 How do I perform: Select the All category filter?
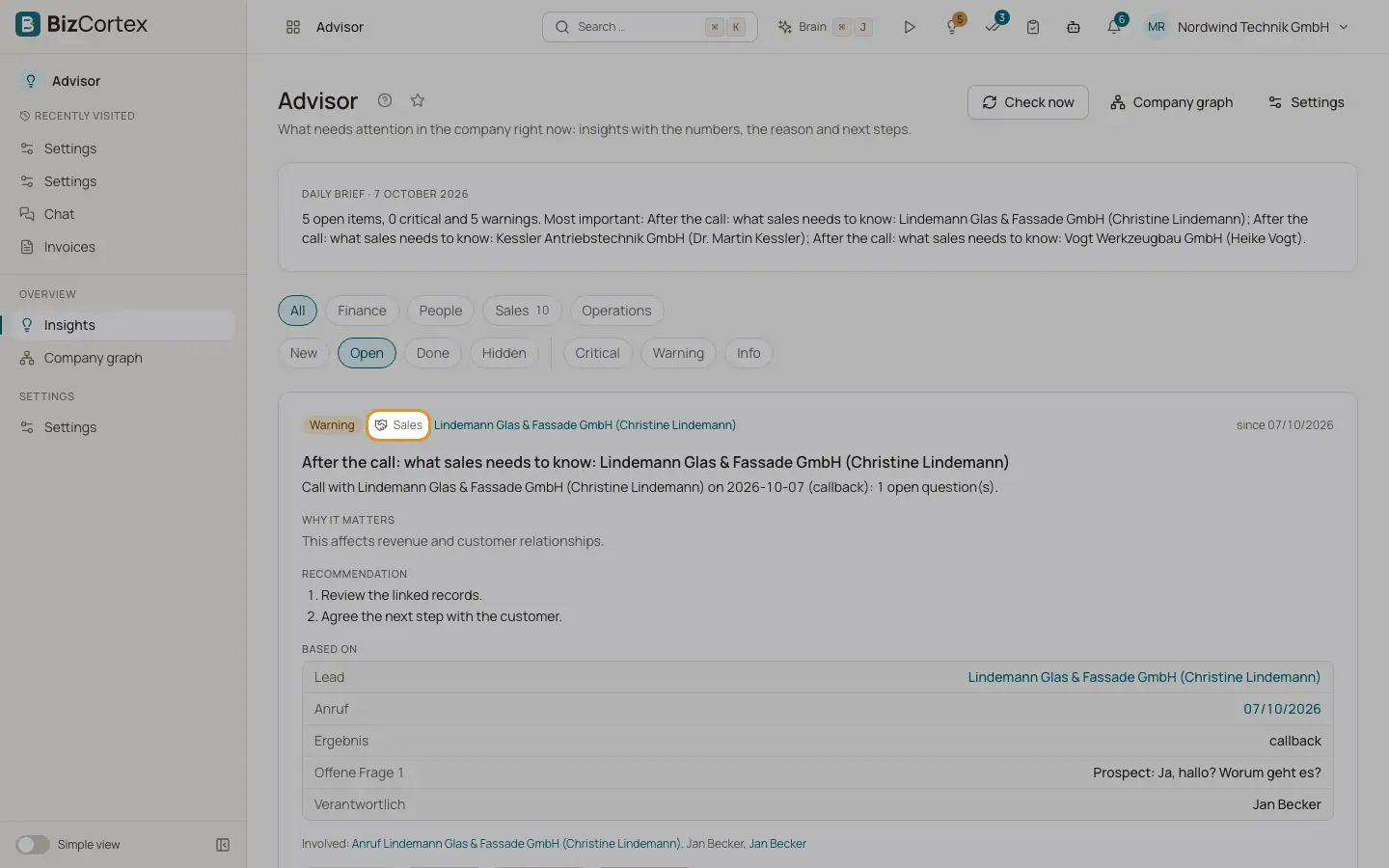click(297, 311)
